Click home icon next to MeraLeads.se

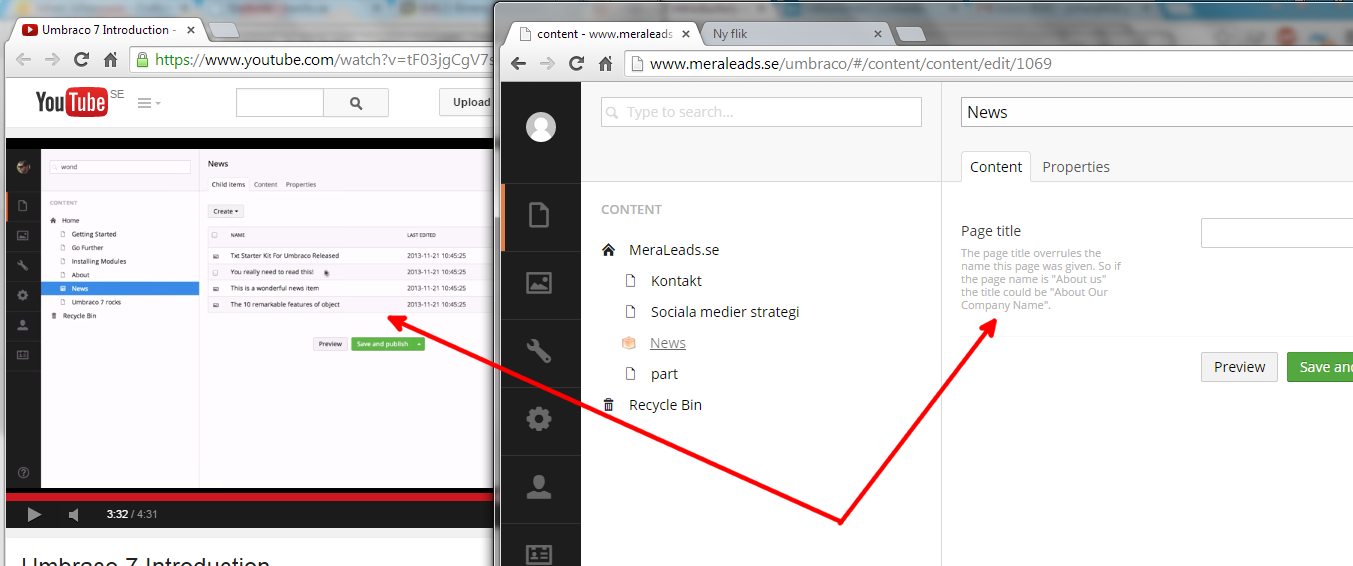coord(609,250)
